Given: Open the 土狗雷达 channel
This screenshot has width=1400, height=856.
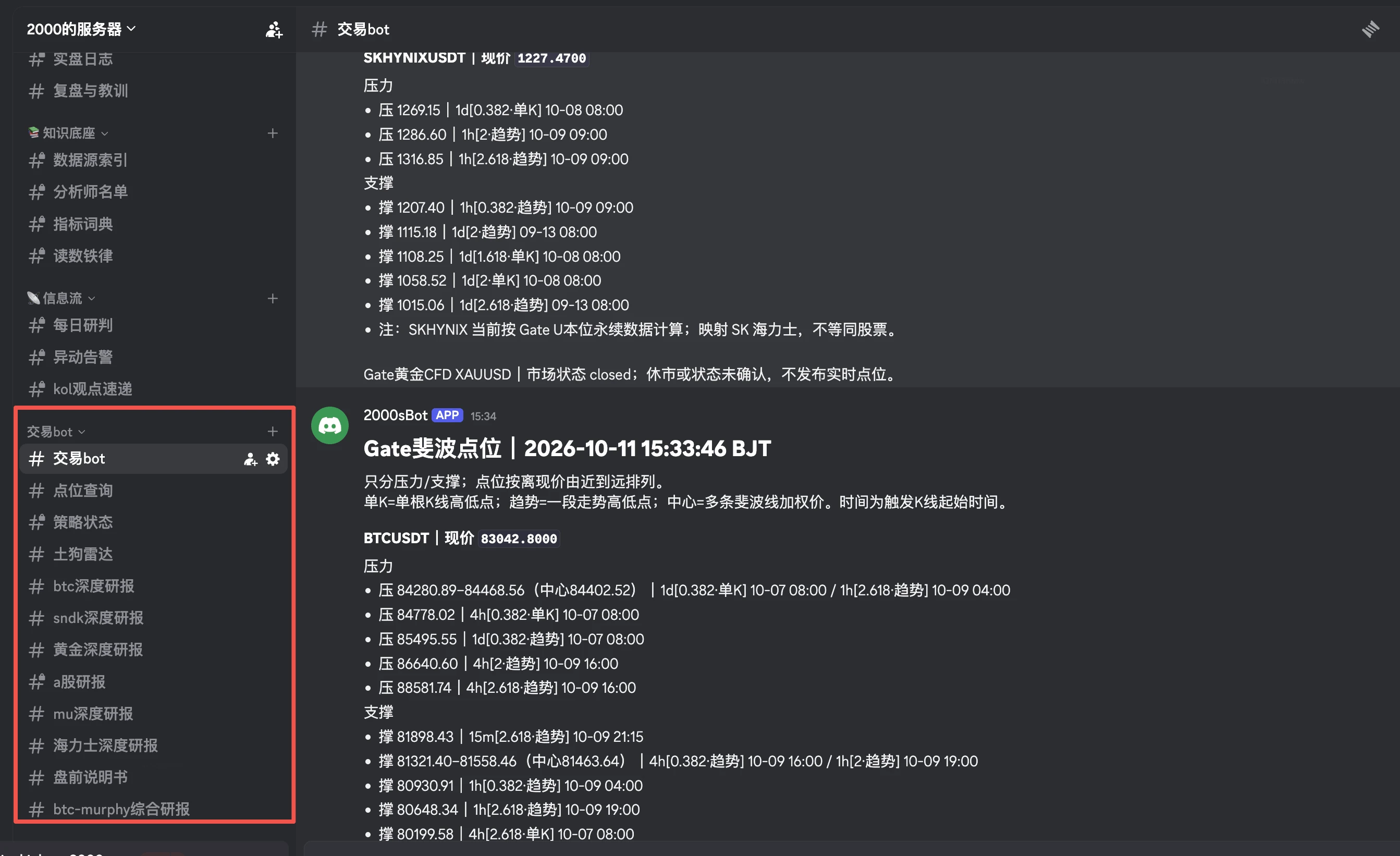Looking at the screenshot, I should (x=153, y=555).
